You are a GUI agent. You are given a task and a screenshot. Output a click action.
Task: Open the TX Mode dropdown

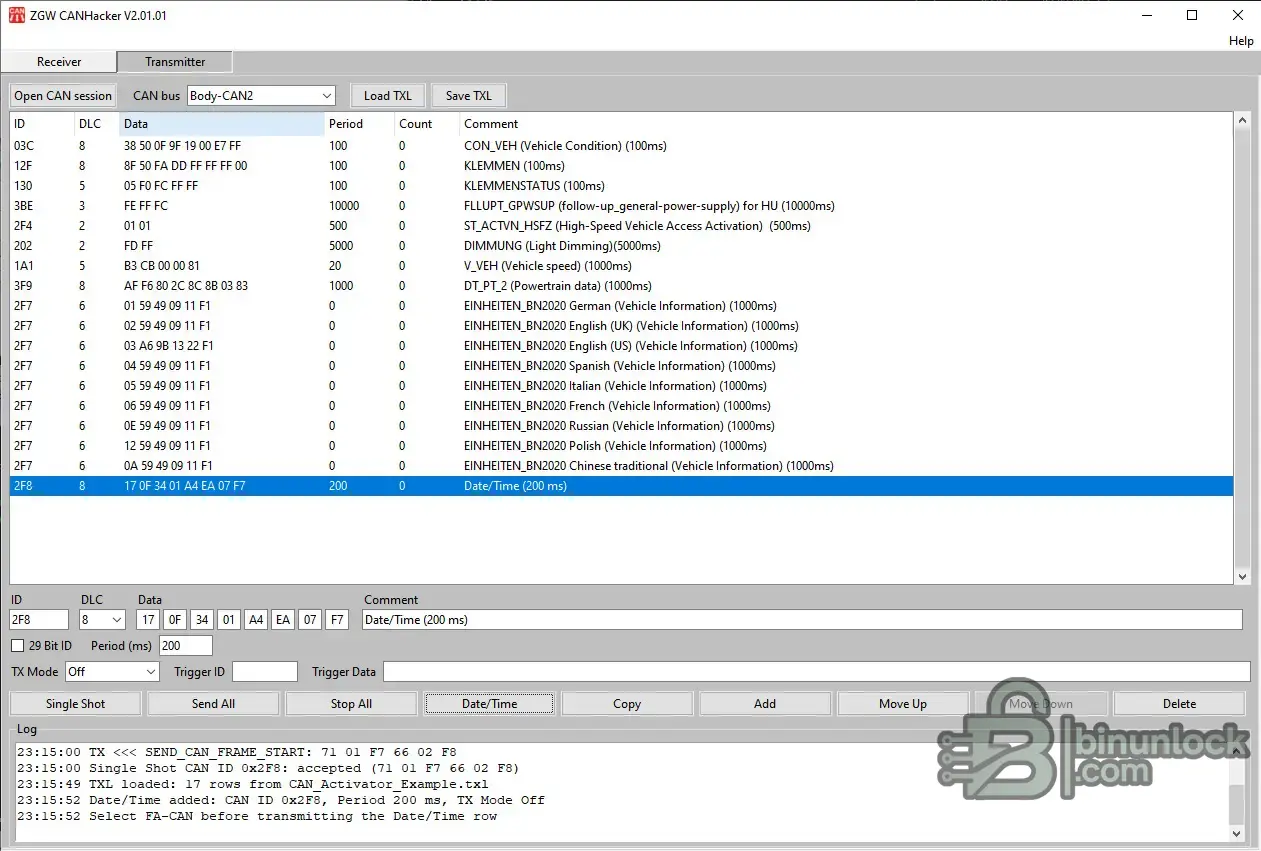point(112,672)
